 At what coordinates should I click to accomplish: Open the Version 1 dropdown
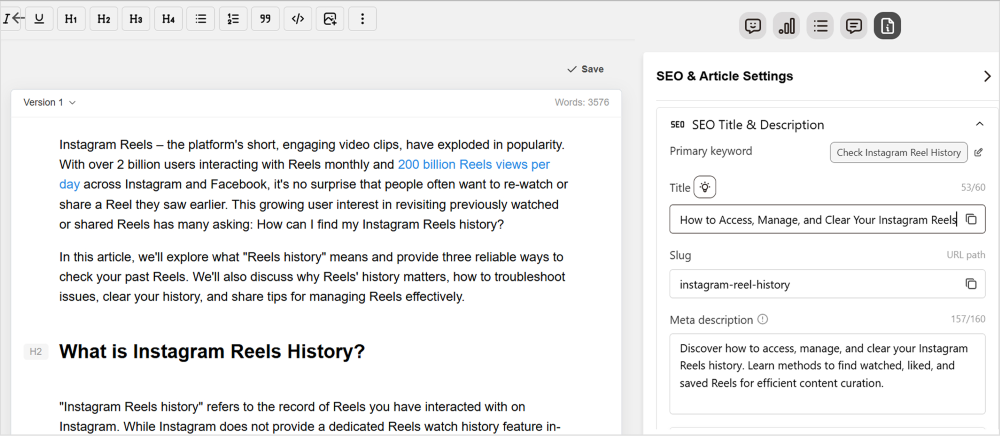point(50,103)
